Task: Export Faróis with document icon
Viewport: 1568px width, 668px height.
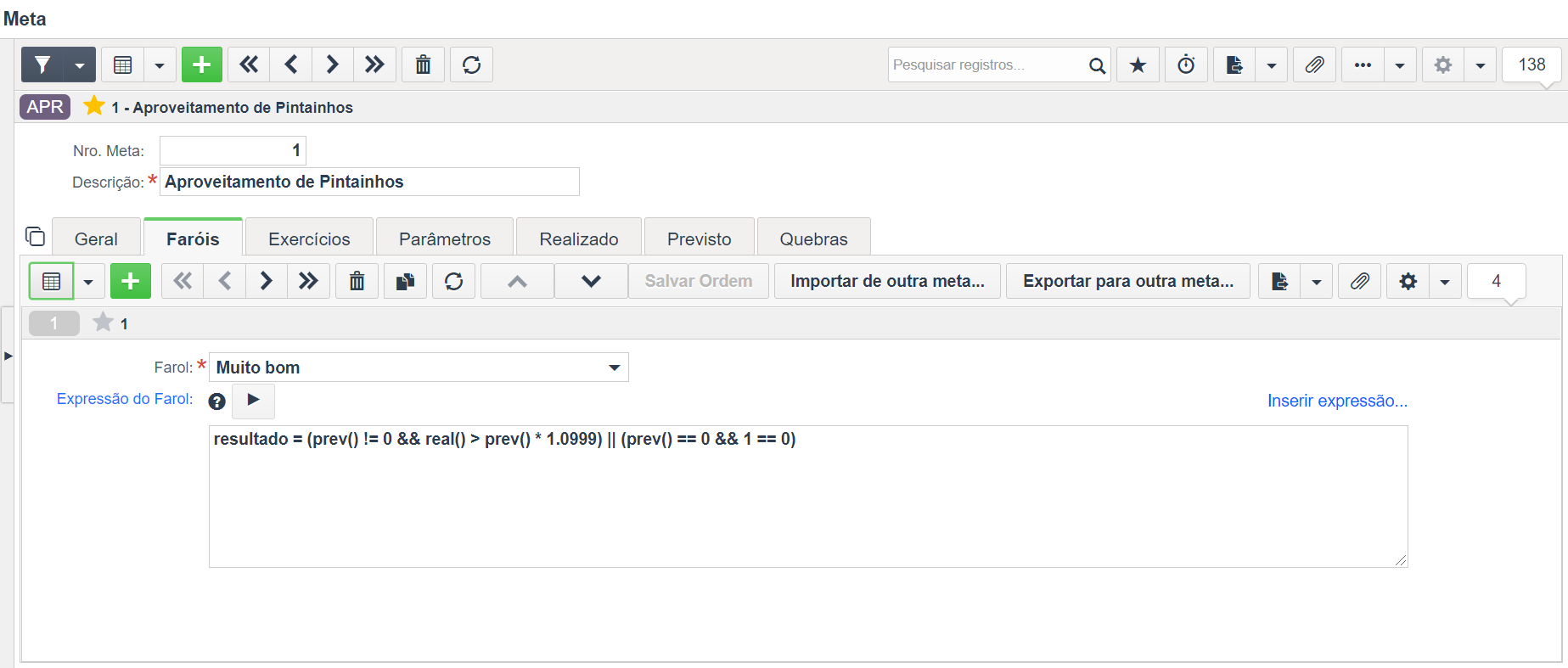Action: (x=1279, y=281)
